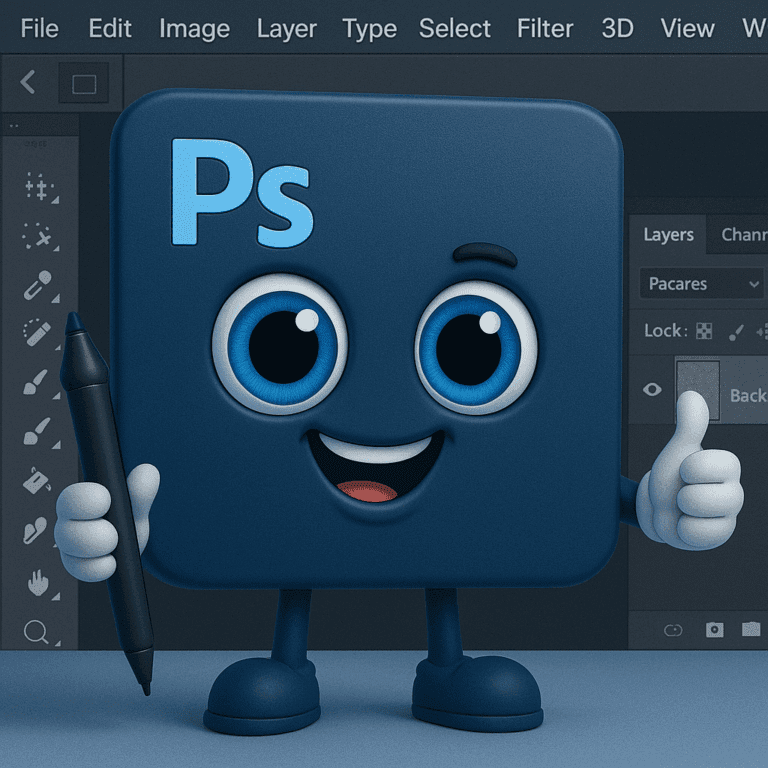The image size is (768, 768).
Task: Select the Background layer thumbnail
Action: click(698, 390)
